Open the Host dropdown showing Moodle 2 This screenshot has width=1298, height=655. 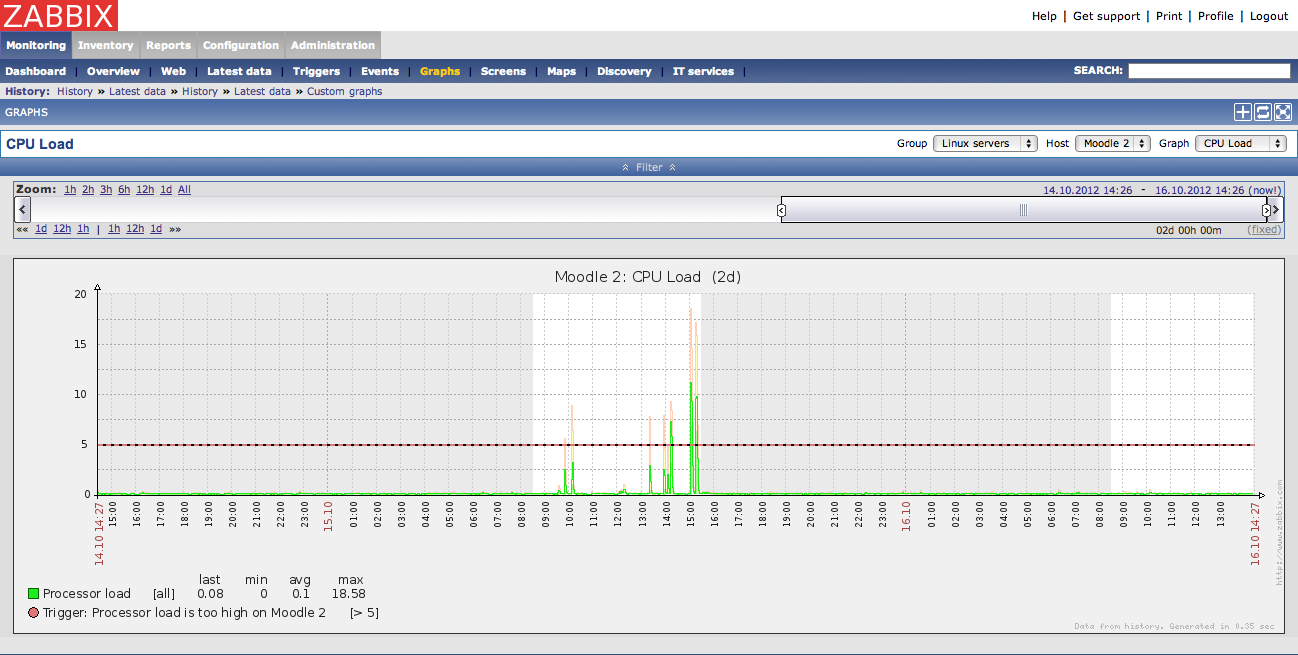1112,144
